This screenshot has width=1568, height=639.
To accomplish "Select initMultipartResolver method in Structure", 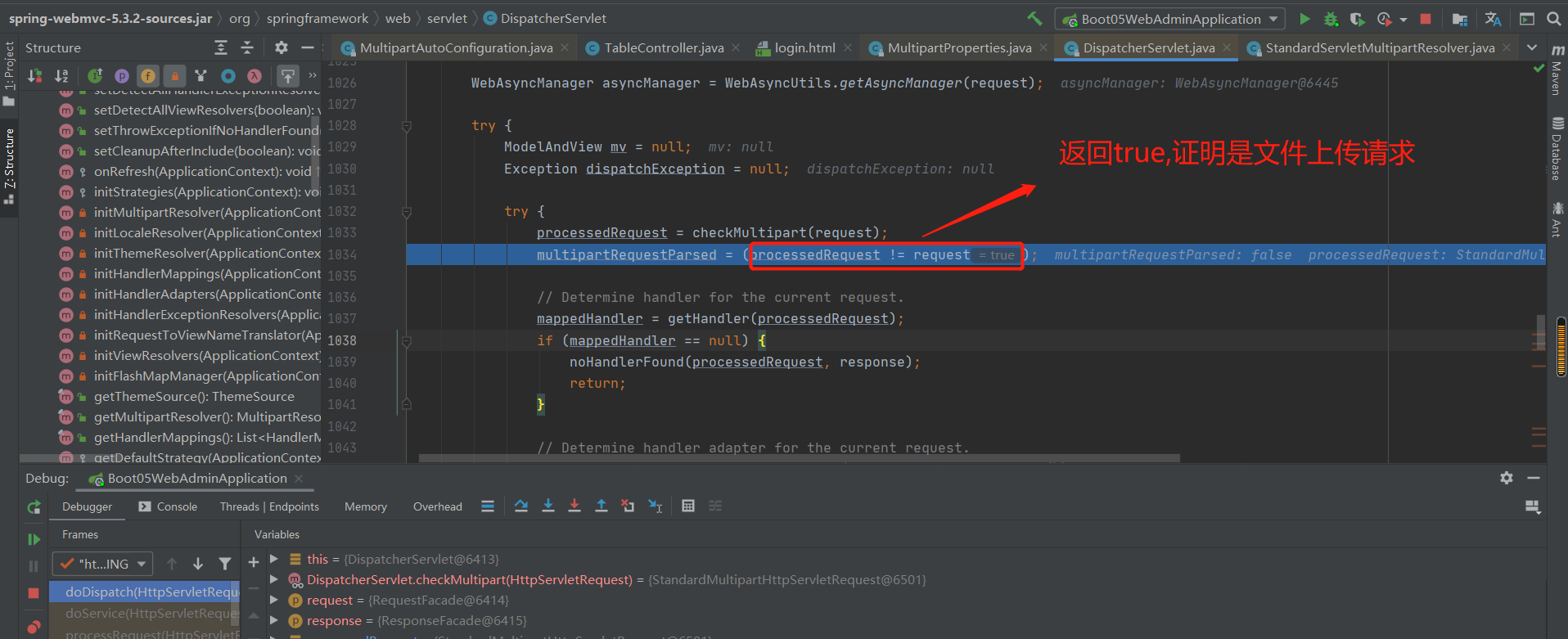I will coord(190,212).
